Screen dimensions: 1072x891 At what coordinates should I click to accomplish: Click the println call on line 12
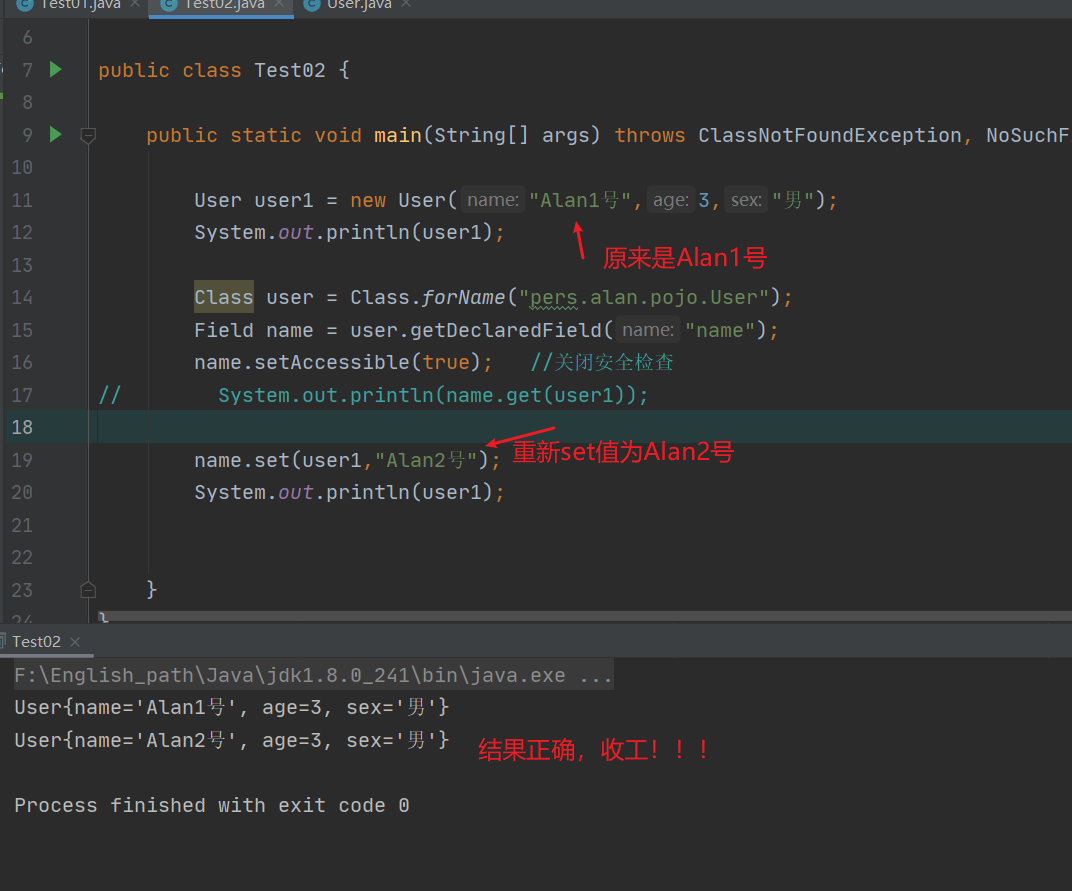tap(368, 232)
